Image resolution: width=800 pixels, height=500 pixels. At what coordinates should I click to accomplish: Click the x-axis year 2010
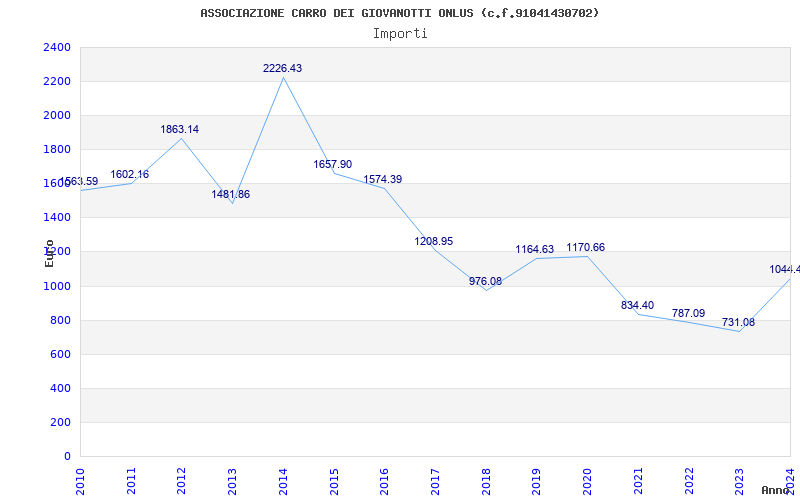(x=80, y=481)
